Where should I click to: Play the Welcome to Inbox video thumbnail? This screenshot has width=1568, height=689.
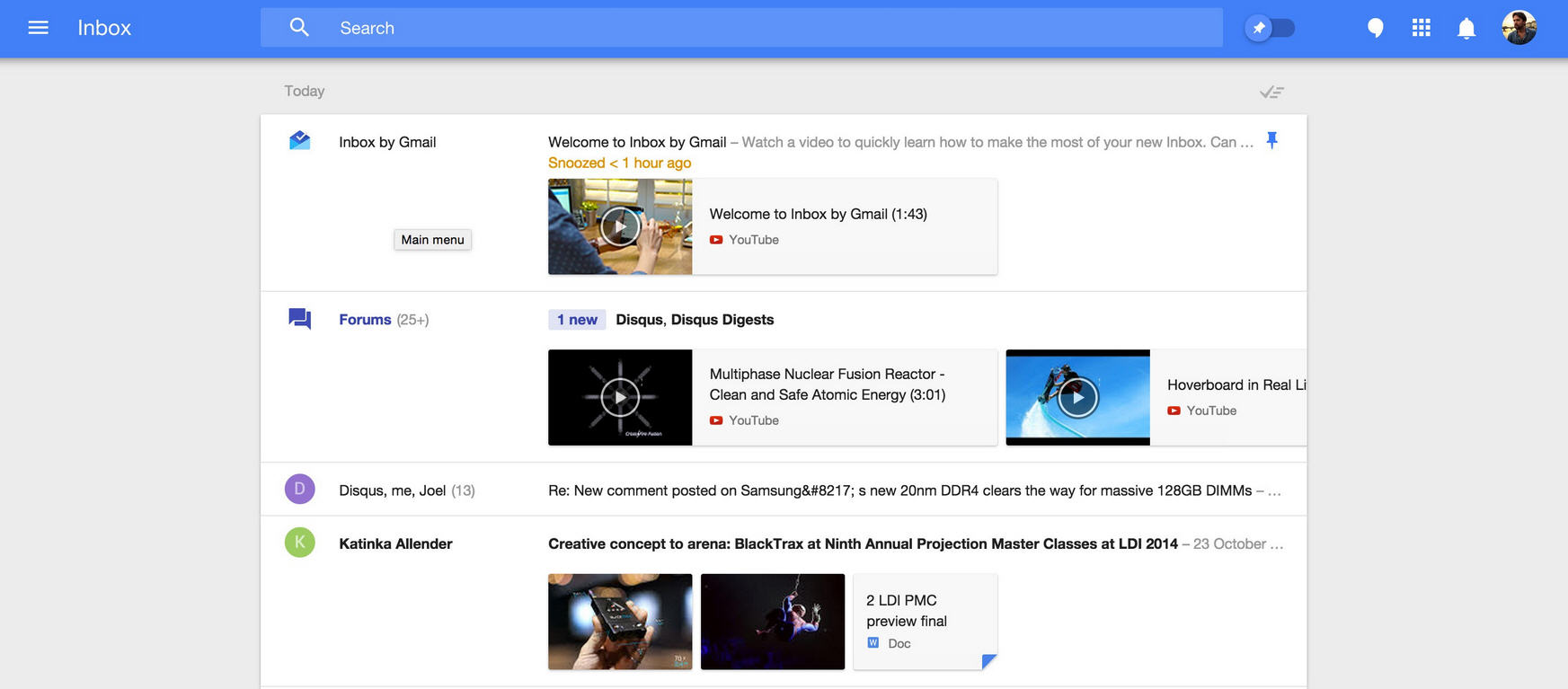[620, 226]
